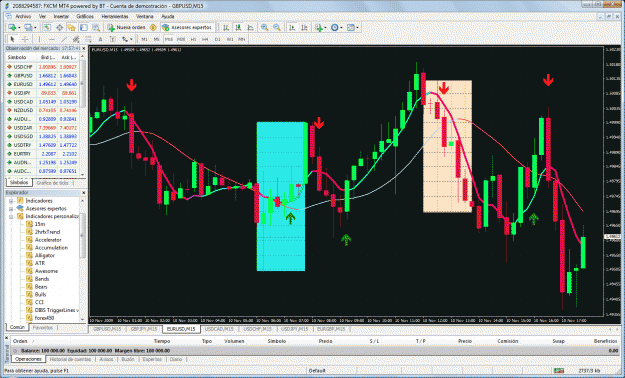Screen dimensions: 625x378
Task: Click the Beneficios column header
Action: pos(605,341)
